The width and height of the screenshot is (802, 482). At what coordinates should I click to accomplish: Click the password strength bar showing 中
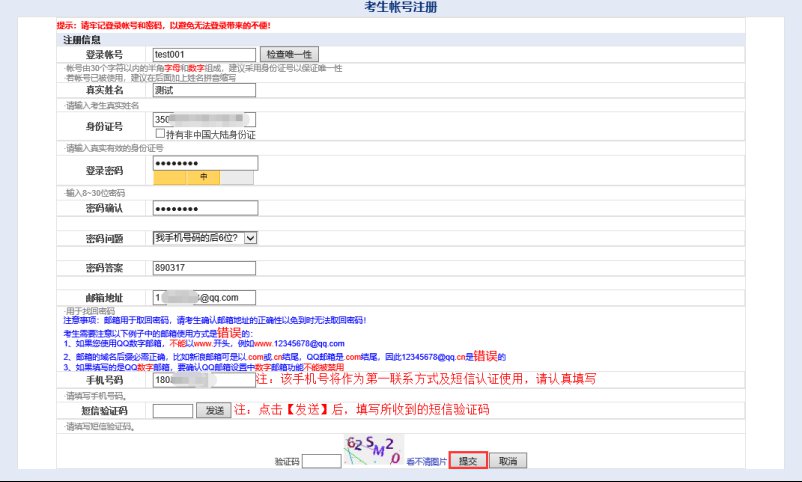(203, 178)
